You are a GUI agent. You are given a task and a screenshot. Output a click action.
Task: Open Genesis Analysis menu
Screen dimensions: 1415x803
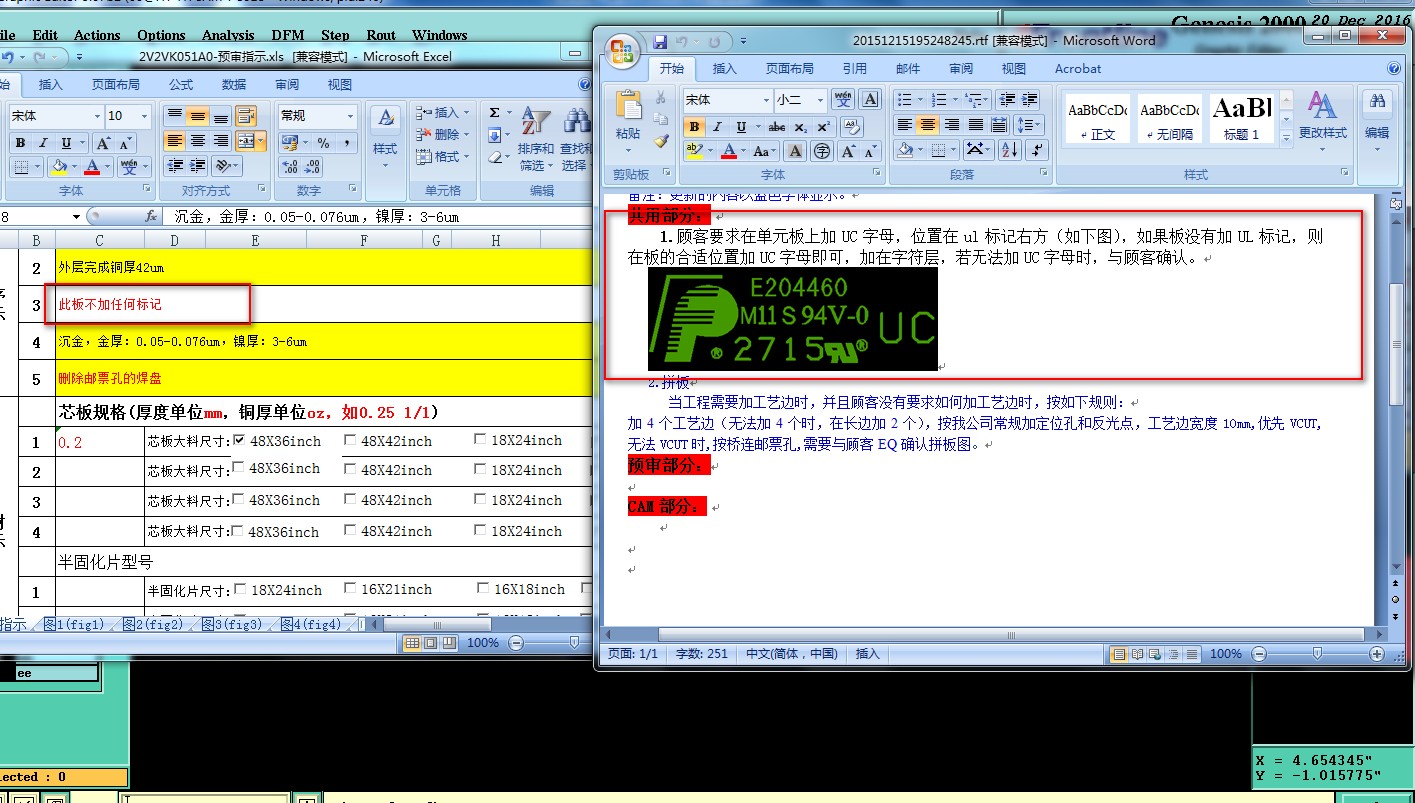point(228,35)
